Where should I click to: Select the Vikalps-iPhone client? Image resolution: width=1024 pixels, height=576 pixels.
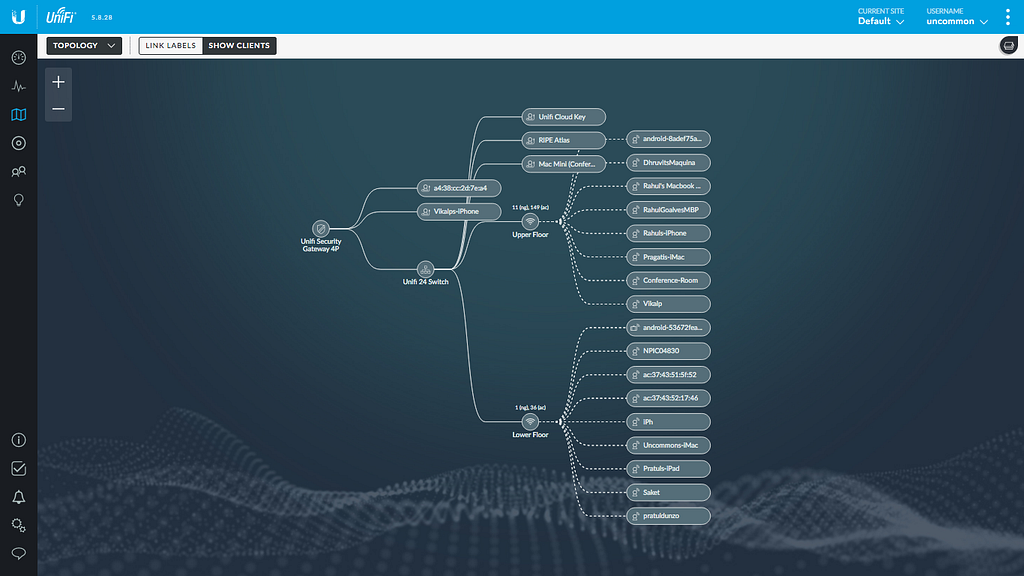[459, 212]
